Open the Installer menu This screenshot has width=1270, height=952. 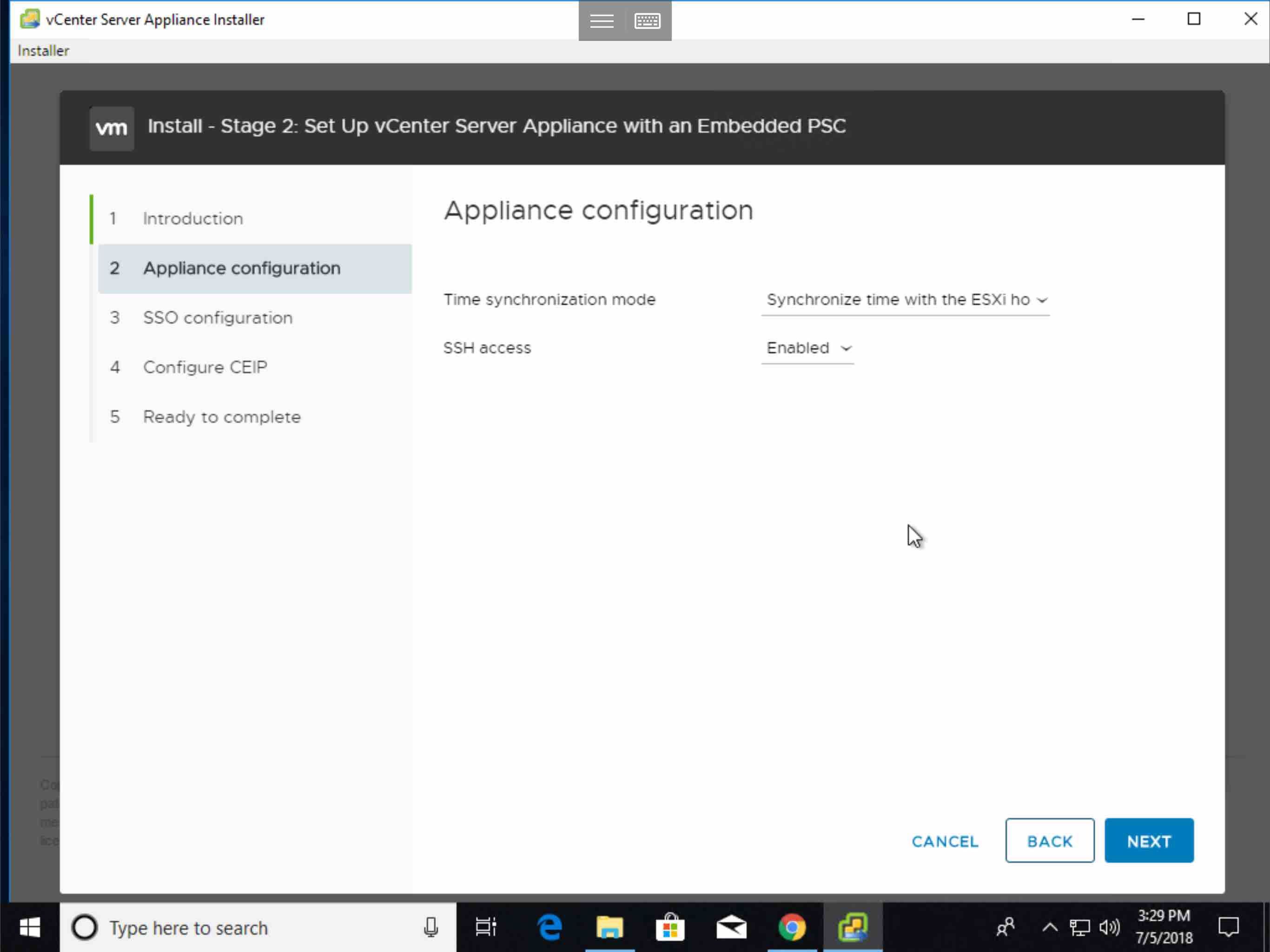[44, 51]
